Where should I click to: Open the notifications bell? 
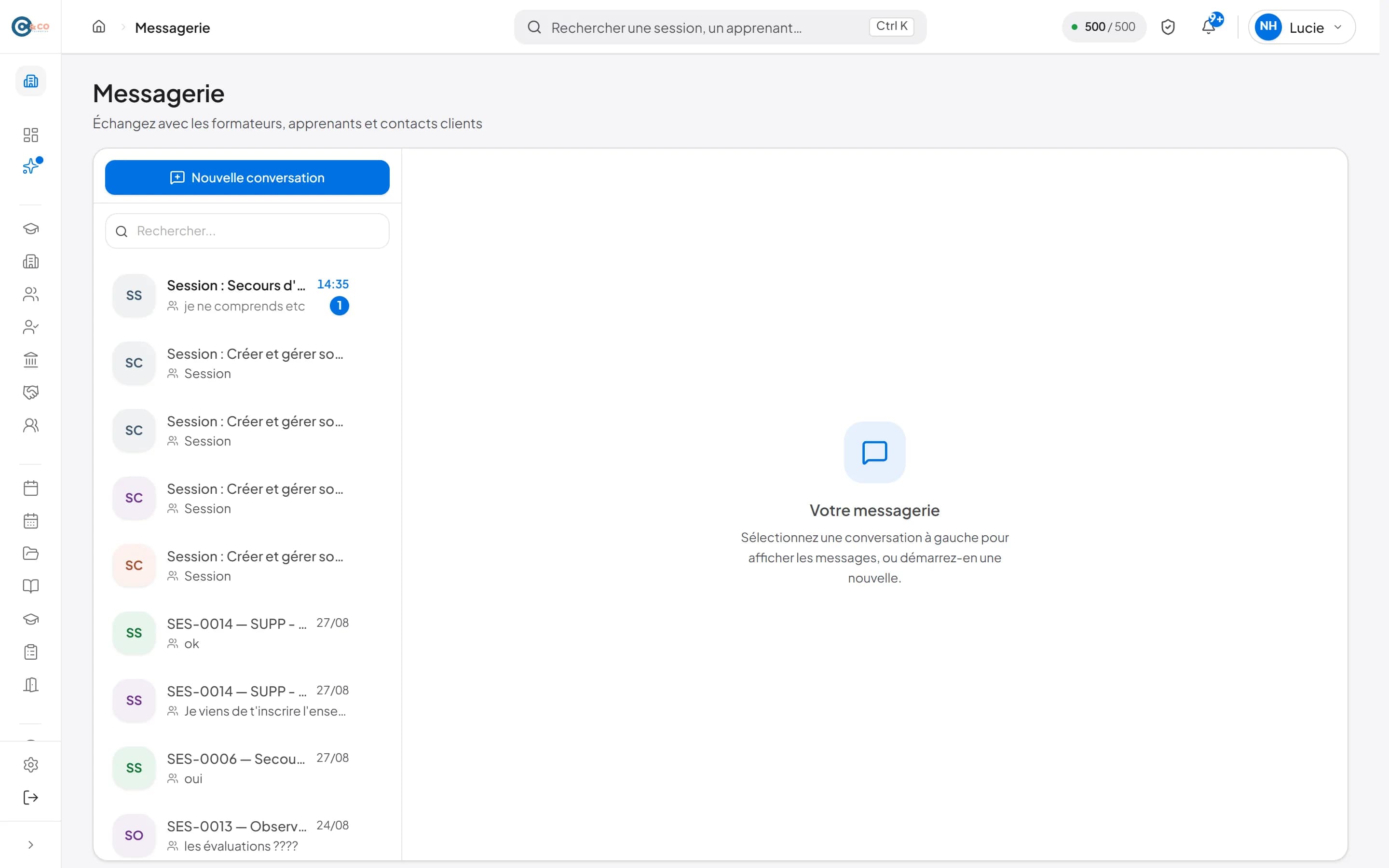coord(1209,27)
